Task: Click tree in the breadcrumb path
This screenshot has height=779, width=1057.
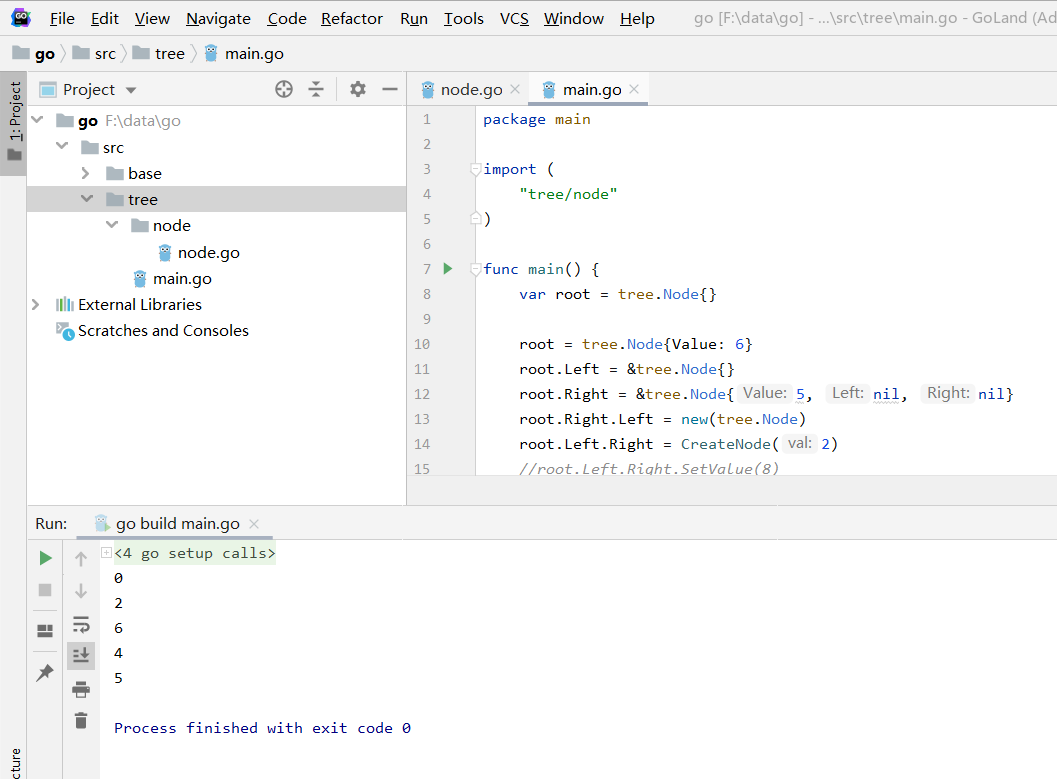Action: [x=169, y=53]
